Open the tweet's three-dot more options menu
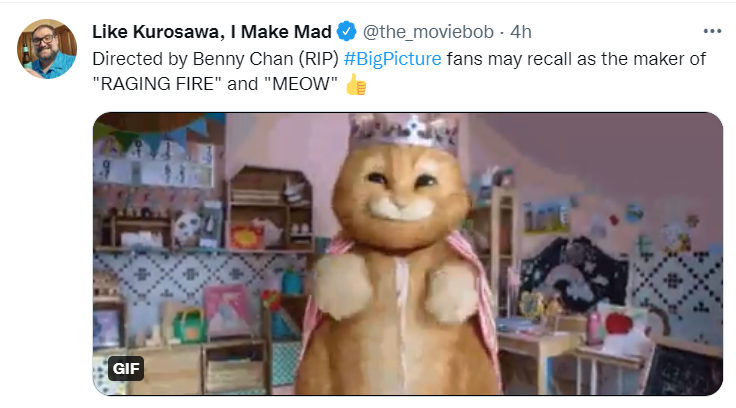The image size is (736, 408). (x=712, y=31)
